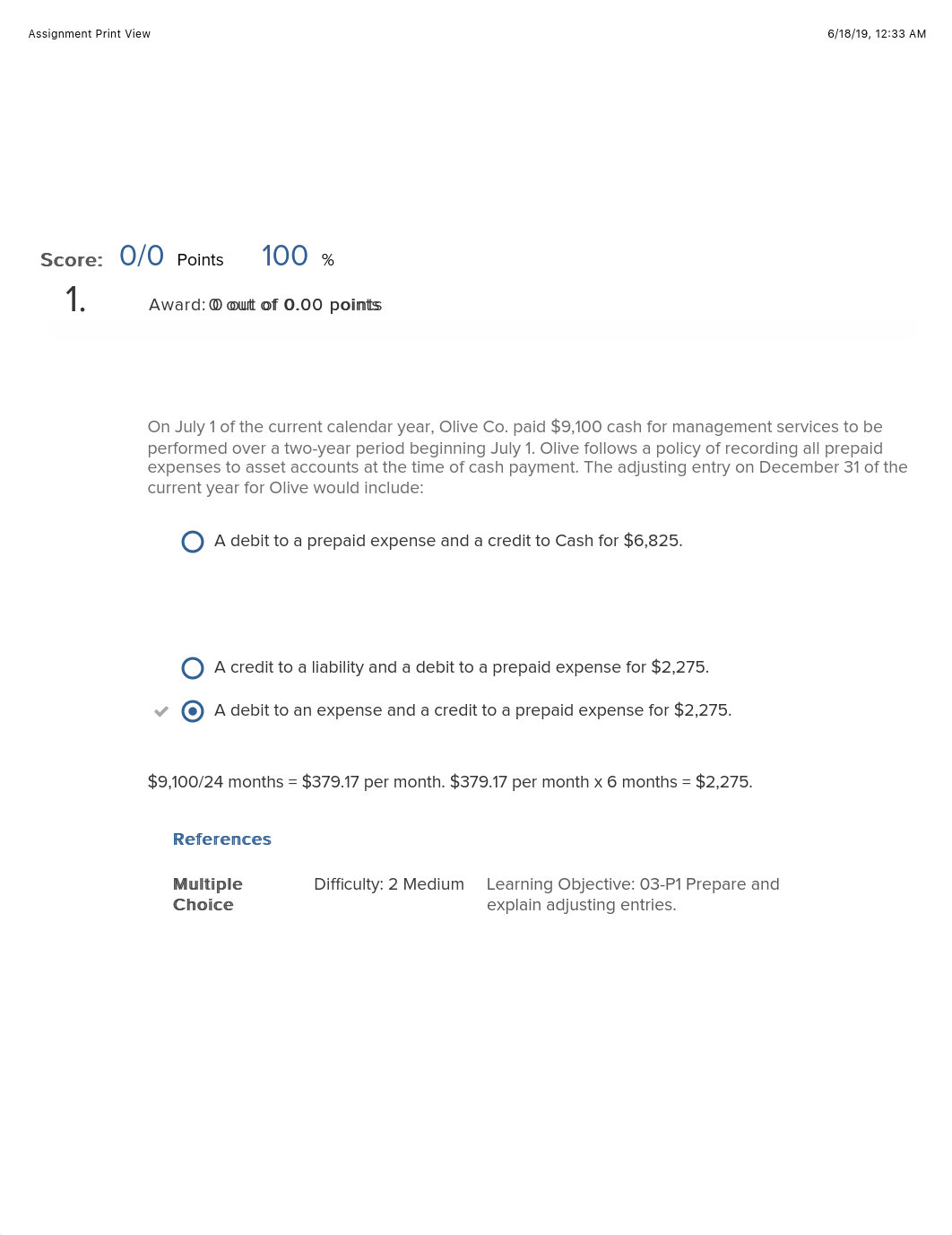Screen dimensions: 952x1235
Task: Click the 100 percent score value
Action: point(285,257)
